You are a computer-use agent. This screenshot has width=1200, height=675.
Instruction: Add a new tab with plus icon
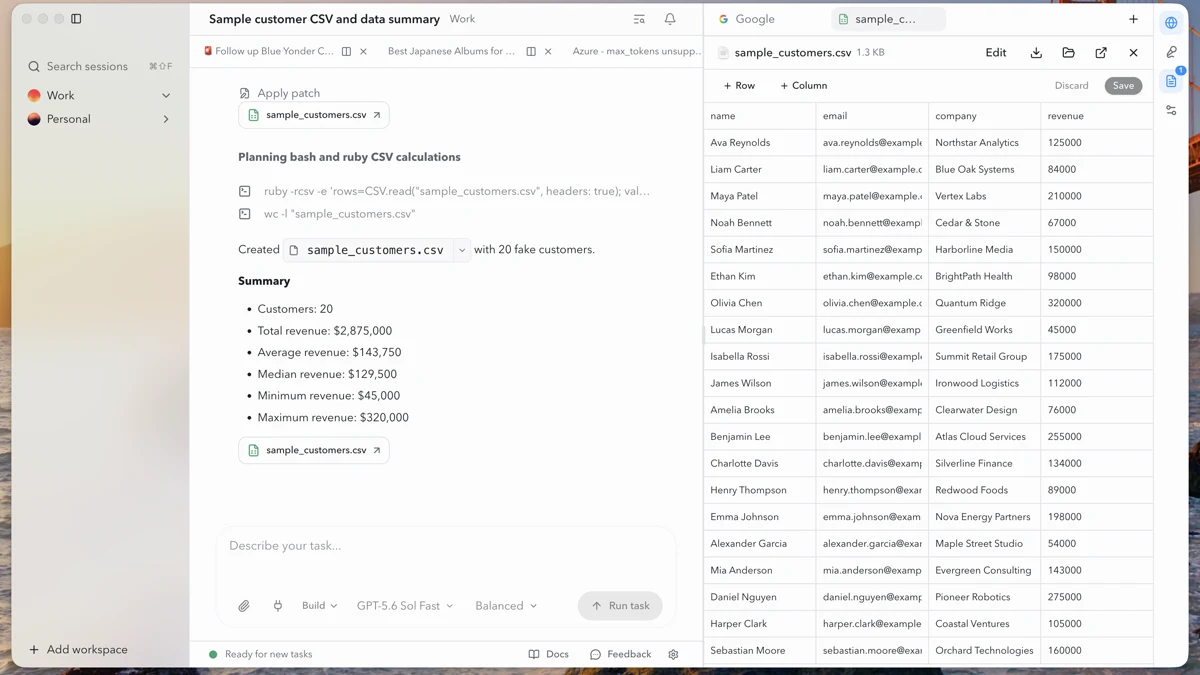click(x=1133, y=19)
